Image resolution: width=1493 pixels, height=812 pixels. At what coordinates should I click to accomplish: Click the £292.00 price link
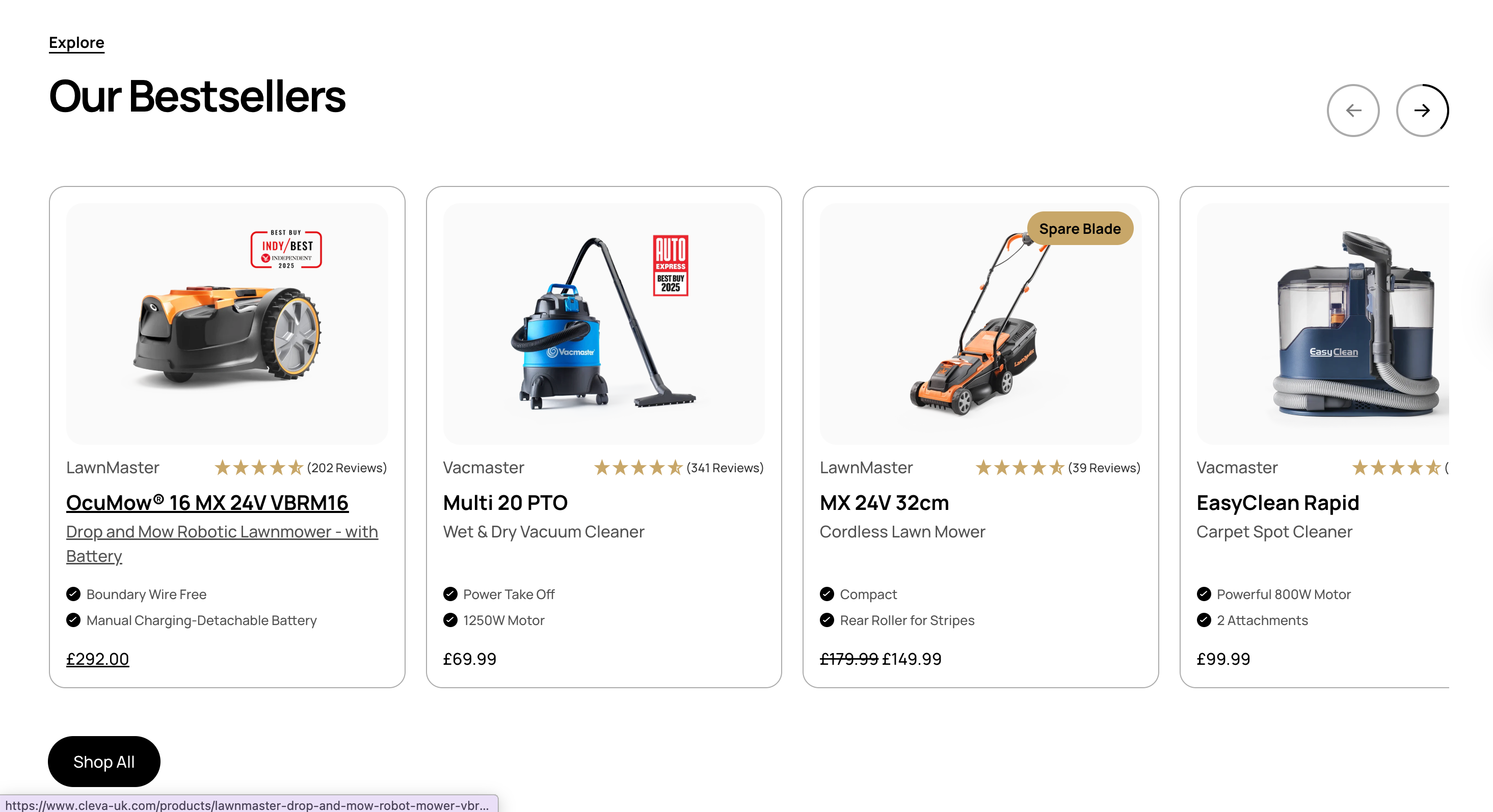pyautogui.click(x=97, y=659)
